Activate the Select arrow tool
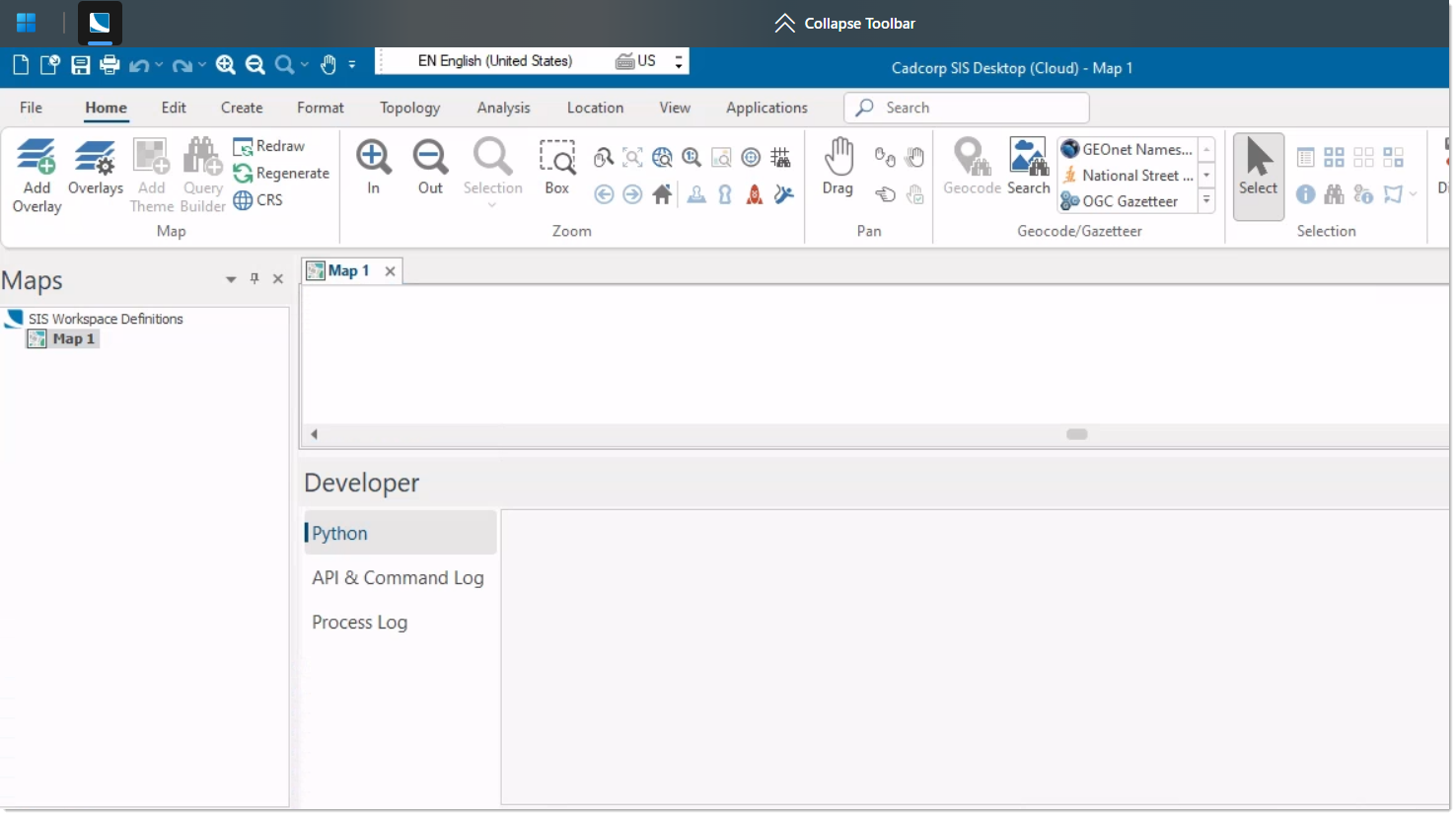Image resolution: width=1456 pixels, height=816 pixels. pyautogui.click(x=1258, y=176)
